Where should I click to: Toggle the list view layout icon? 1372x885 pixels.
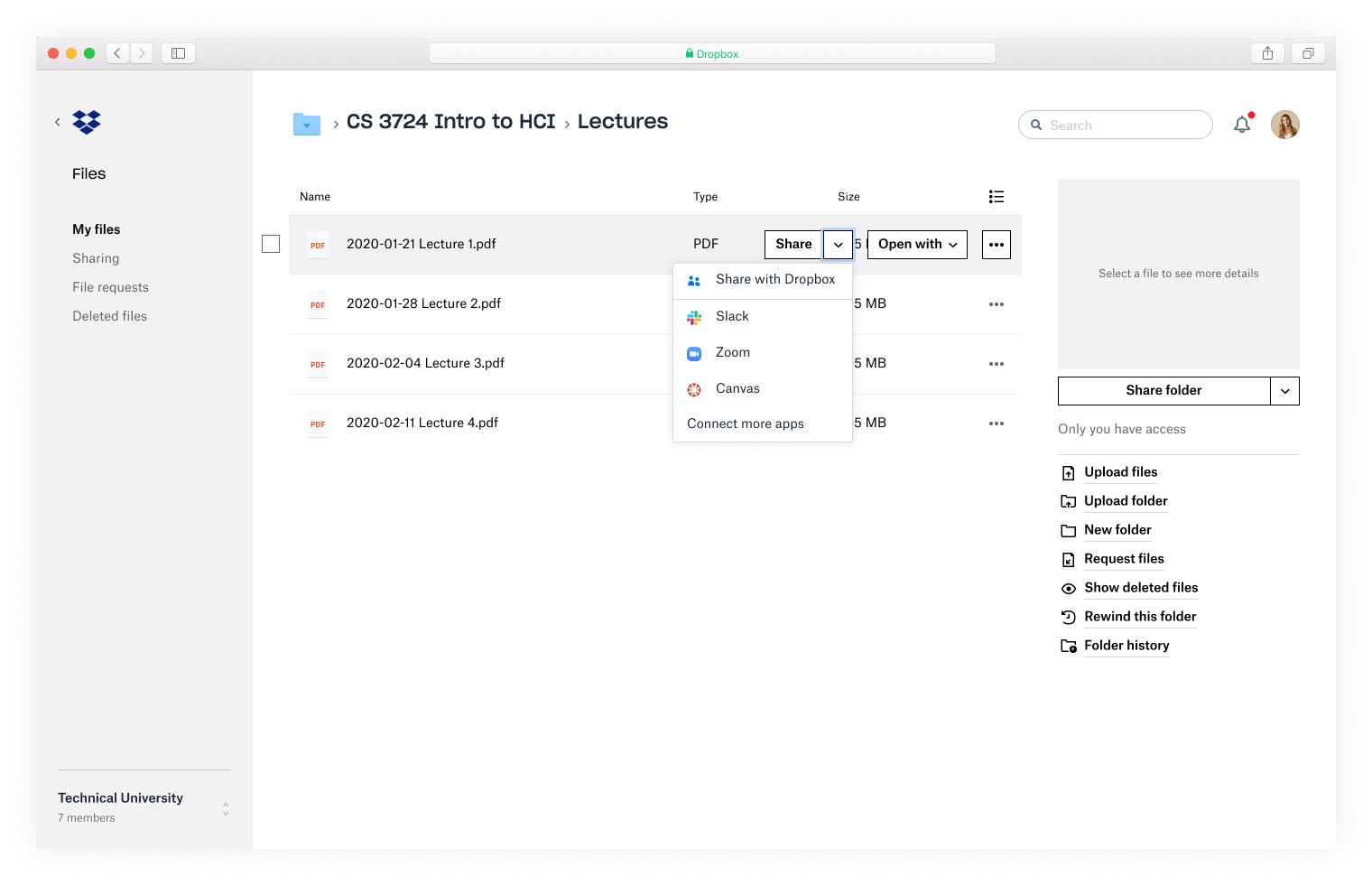point(996,197)
